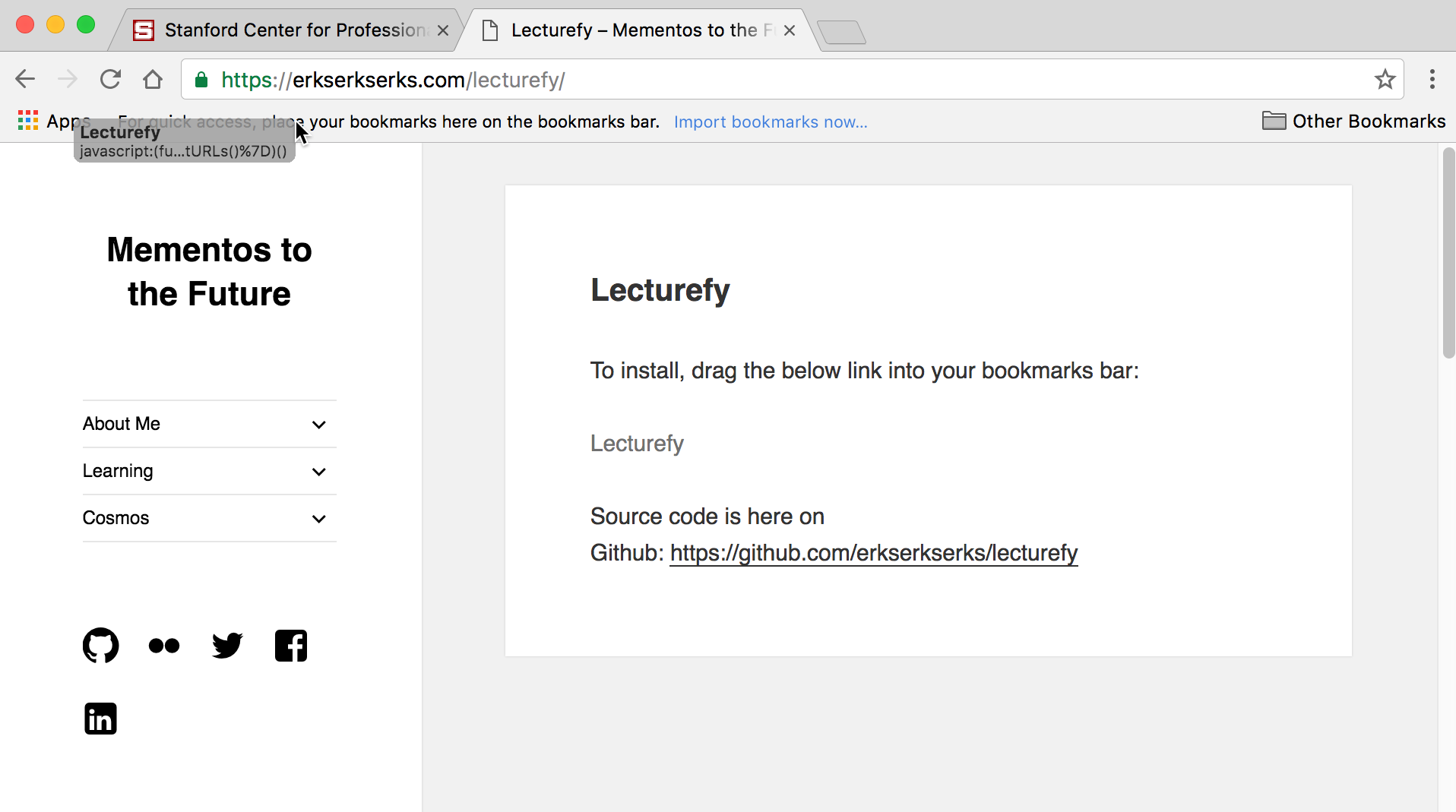Close the Stanford Center tab

[x=443, y=30]
